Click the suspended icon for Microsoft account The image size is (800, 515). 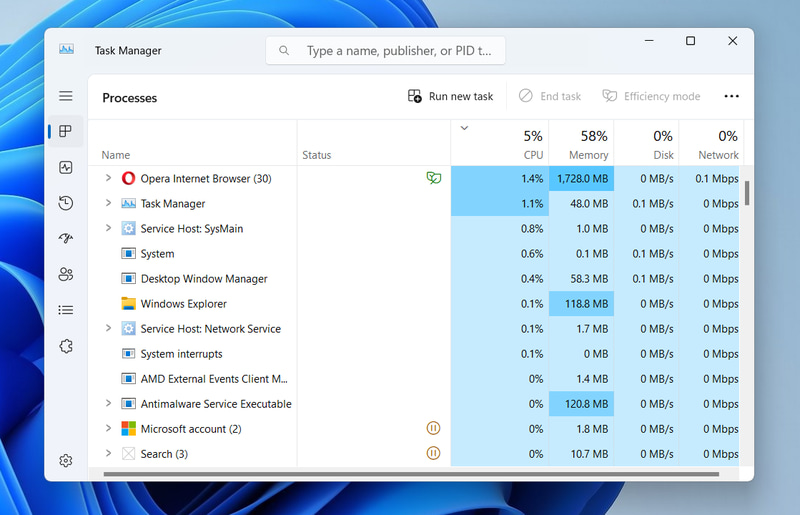(433, 428)
